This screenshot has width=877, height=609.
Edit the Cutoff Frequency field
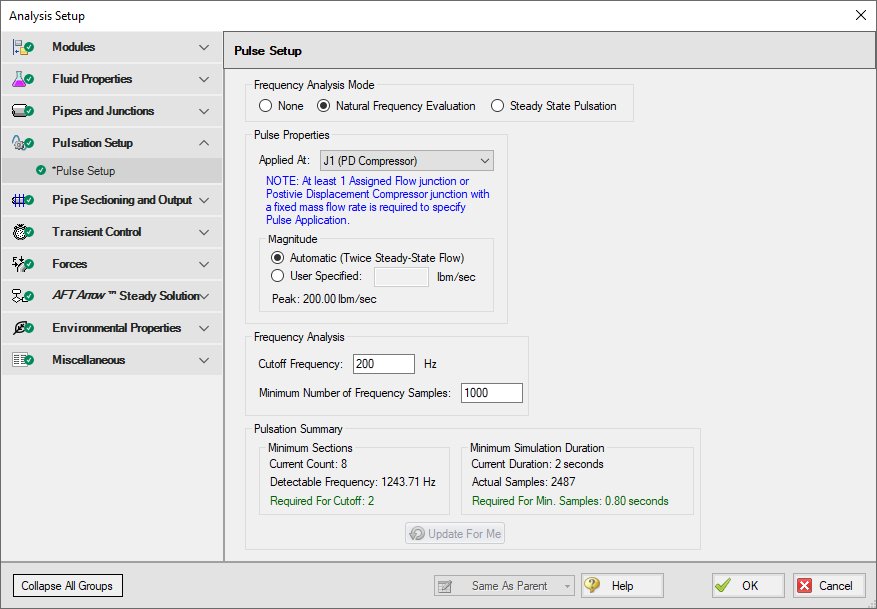383,363
